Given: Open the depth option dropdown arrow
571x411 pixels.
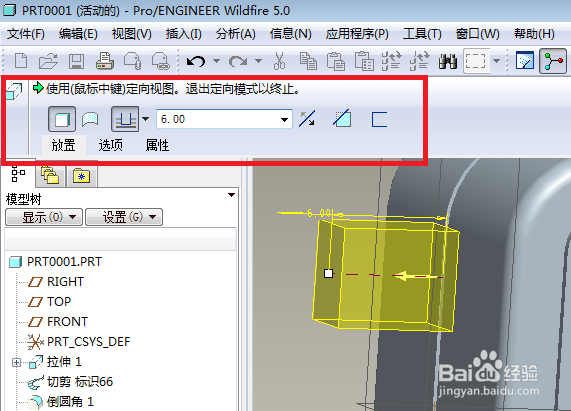Looking at the screenshot, I should pyautogui.click(x=145, y=119).
